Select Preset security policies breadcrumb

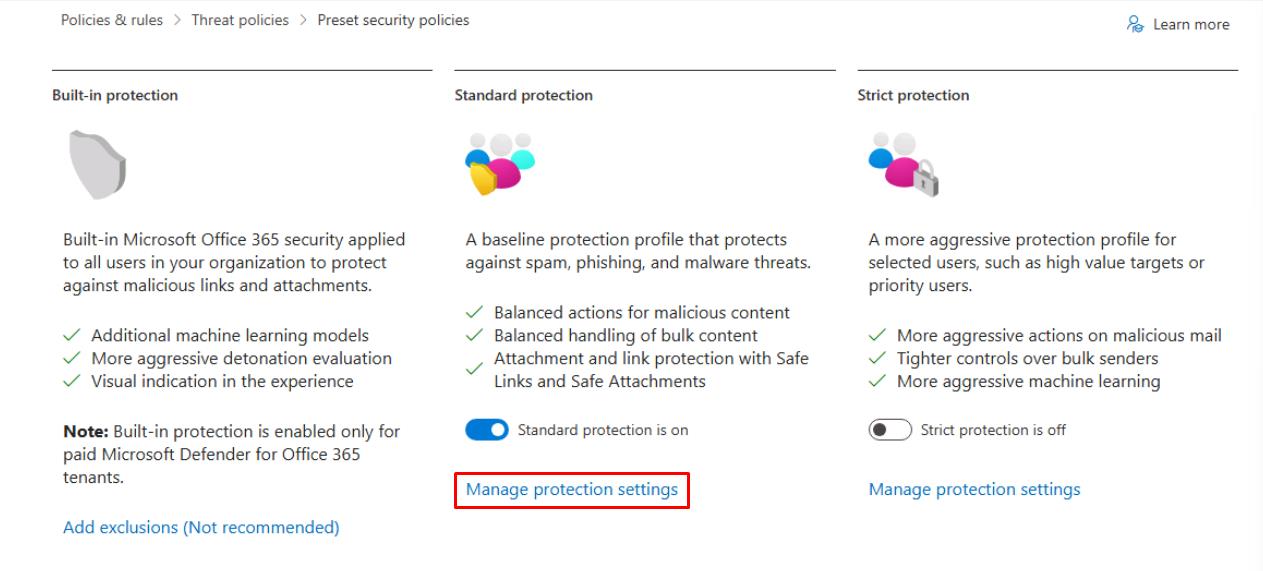point(393,20)
